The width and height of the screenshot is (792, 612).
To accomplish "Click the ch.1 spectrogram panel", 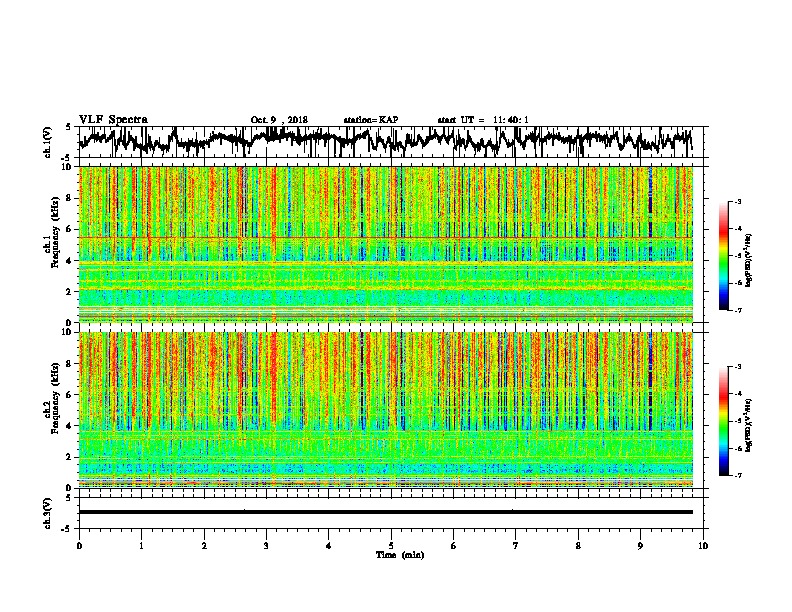I will [x=385, y=244].
